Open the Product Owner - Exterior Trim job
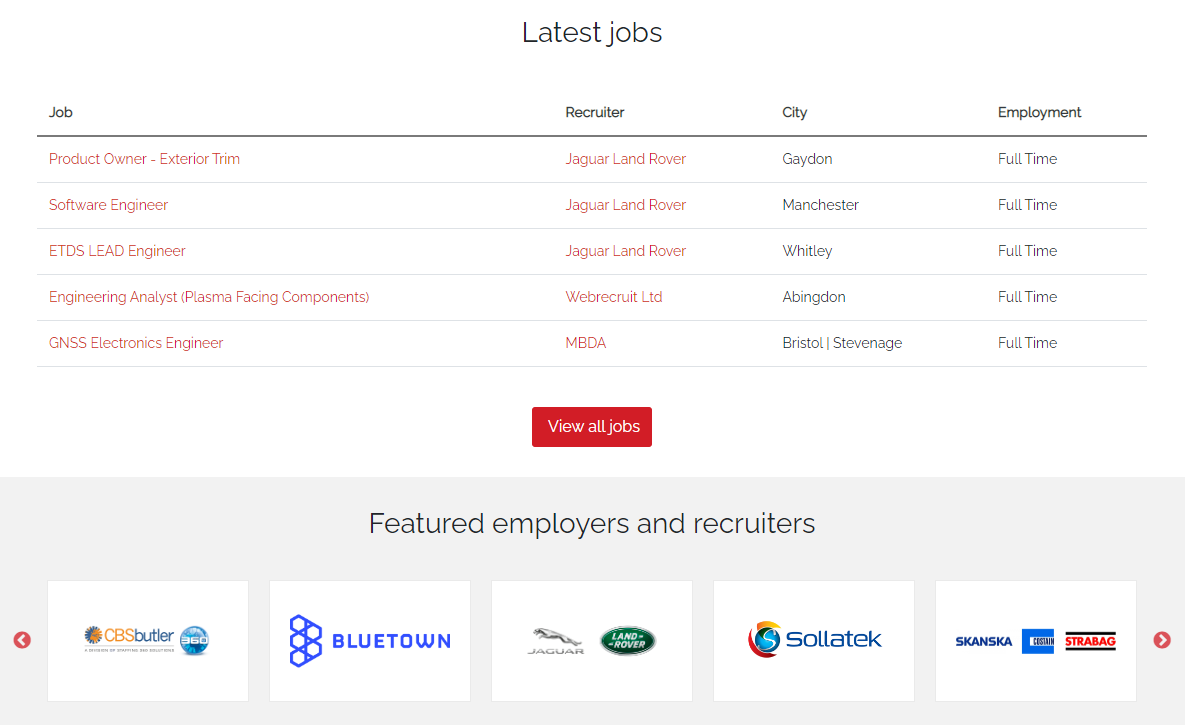This screenshot has height=725, width=1185. click(144, 158)
